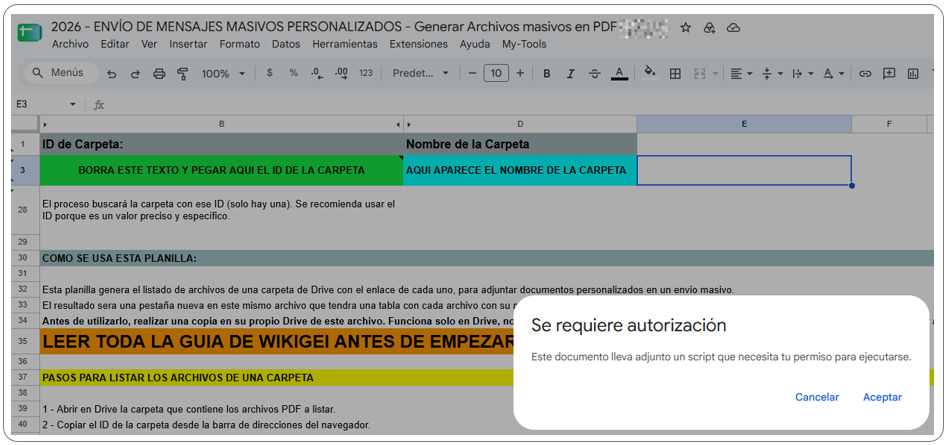Open the merge cells type arrow
The height and width of the screenshot is (445, 947).
[715, 74]
